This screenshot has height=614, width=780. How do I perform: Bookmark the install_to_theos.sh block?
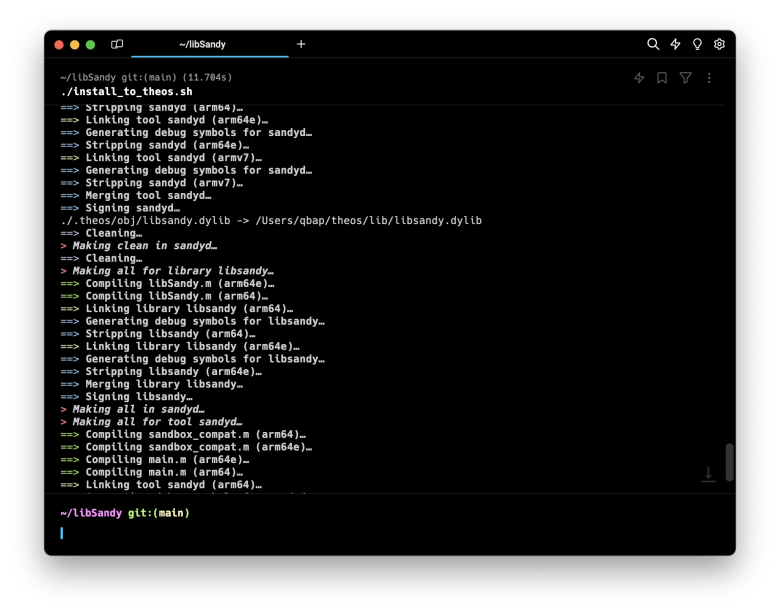[662, 78]
